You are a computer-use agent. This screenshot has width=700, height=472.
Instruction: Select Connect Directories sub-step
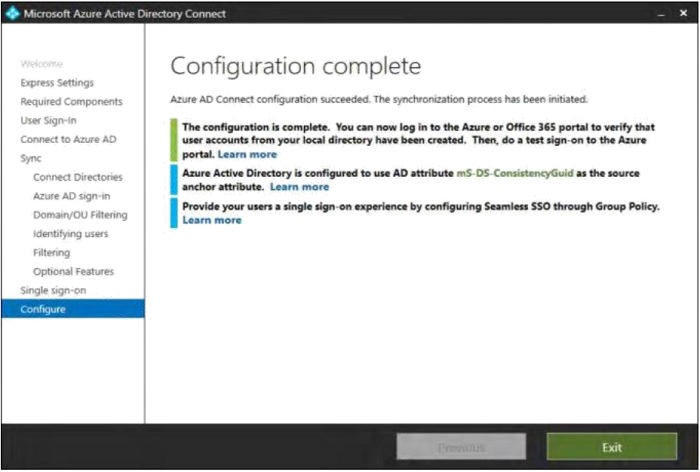pos(78,177)
